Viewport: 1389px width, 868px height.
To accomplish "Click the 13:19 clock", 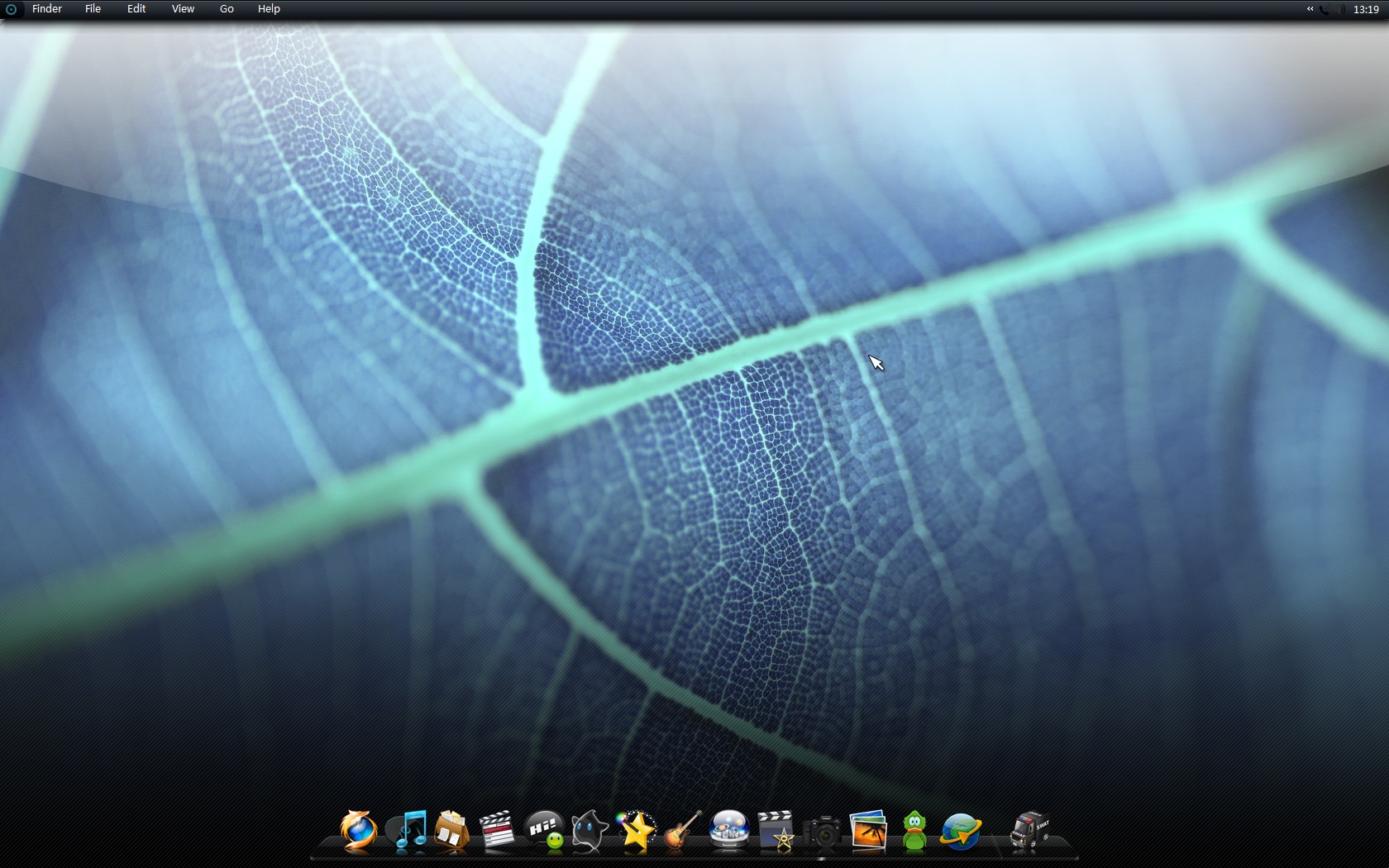I will pos(1366,10).
